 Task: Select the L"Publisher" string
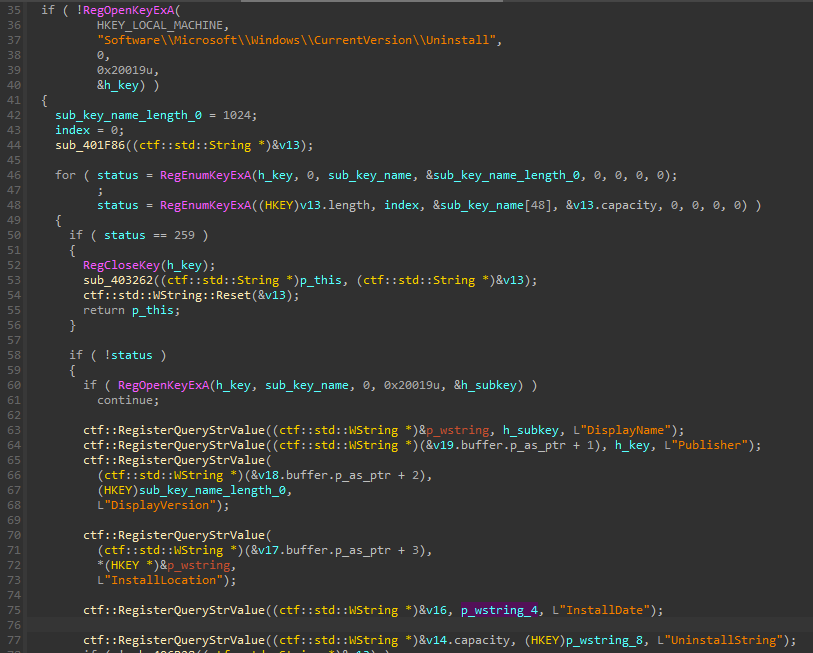coord(706,446)
